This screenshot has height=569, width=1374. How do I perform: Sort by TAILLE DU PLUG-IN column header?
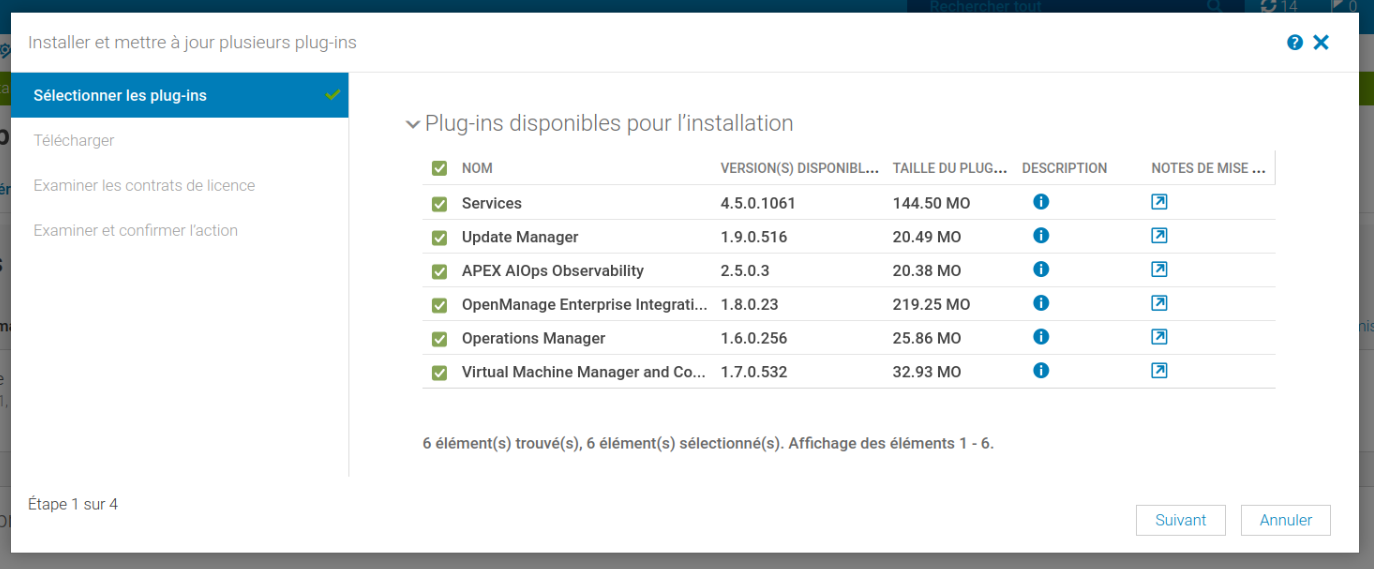pyautogui.click(x=950, y=168)
